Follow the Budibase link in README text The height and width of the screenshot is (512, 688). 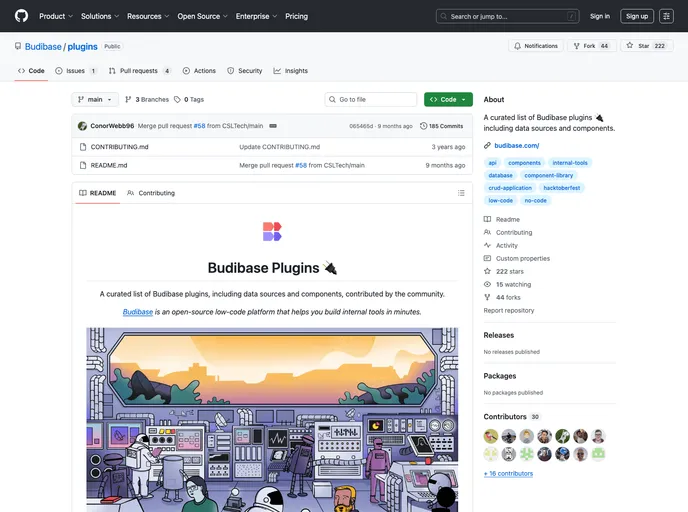click(138, 312)
